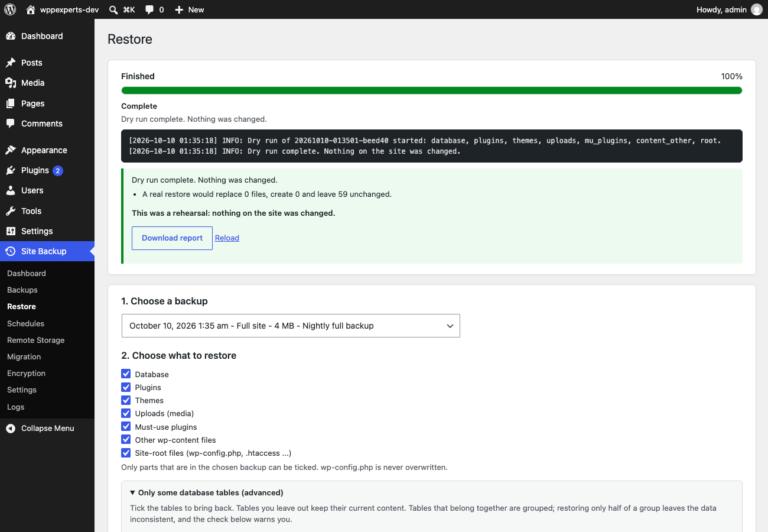The height and width of the screenshot is (532, 768).
Task: Click the Pages icon in sidebar
Action: 10,103
